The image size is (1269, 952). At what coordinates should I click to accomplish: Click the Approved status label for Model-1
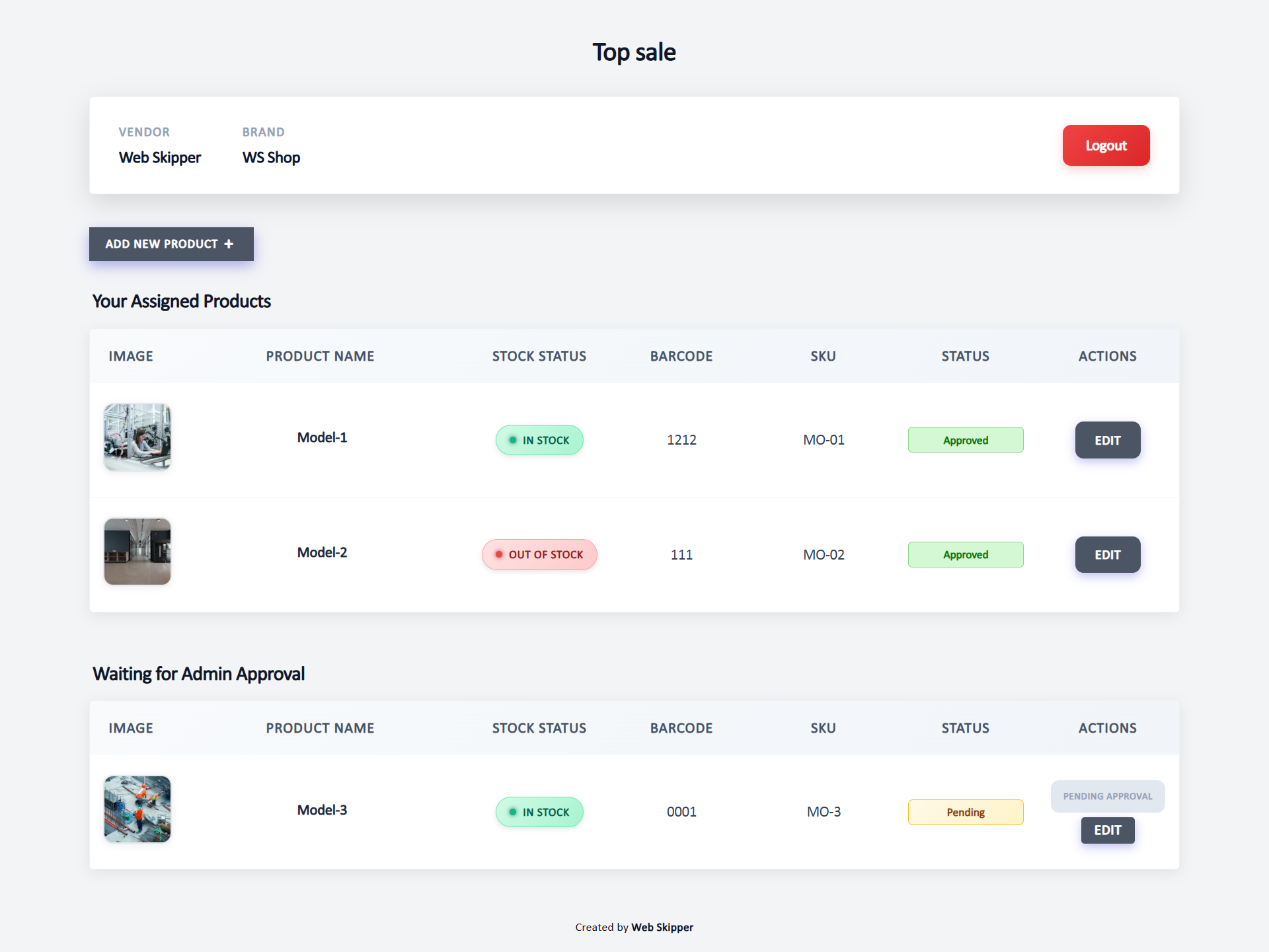965,440
